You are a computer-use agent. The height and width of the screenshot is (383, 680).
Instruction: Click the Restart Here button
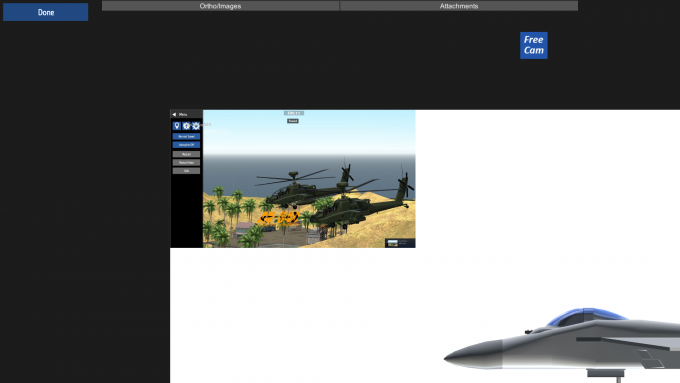tap(186, 162)
